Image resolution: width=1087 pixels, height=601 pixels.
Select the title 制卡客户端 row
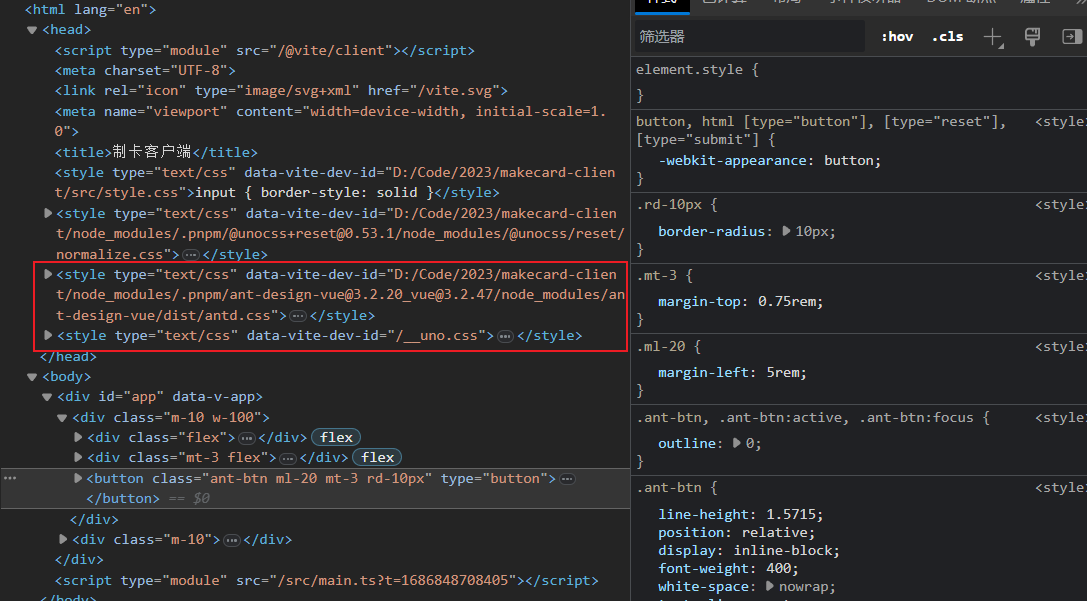coord(156,153)
